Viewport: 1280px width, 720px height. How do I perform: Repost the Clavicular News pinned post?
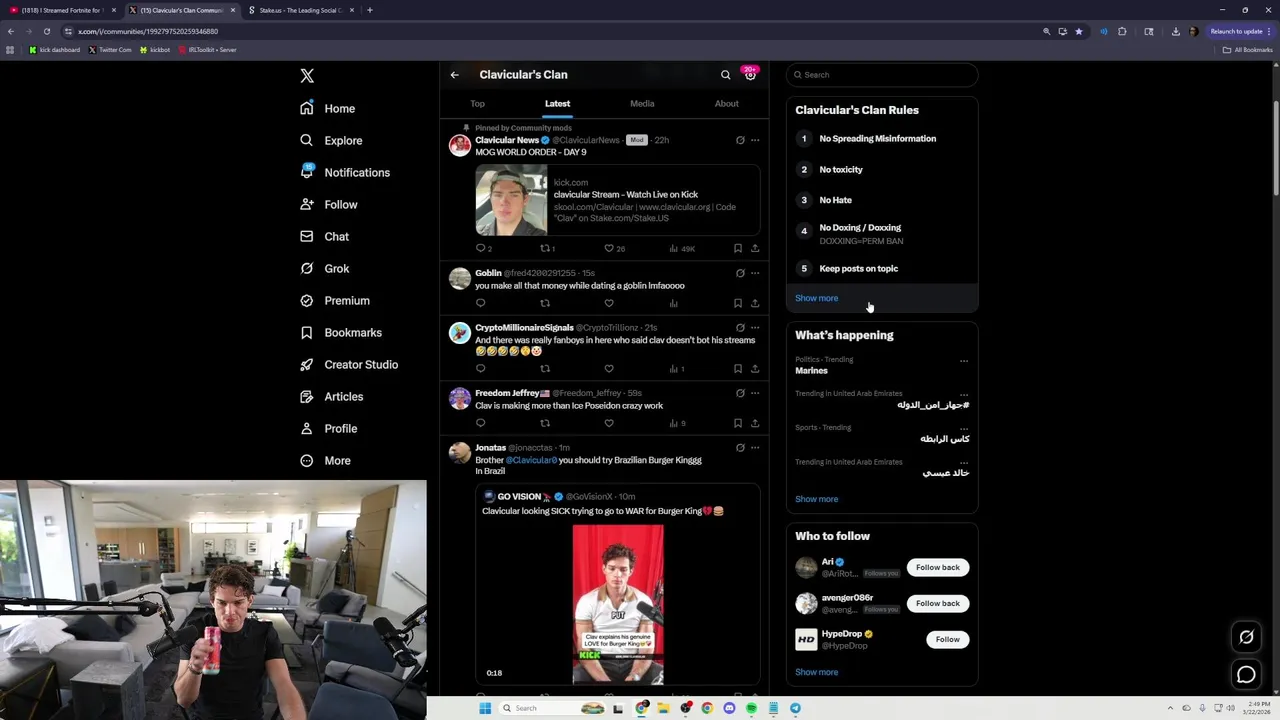[x=545, y=248]
